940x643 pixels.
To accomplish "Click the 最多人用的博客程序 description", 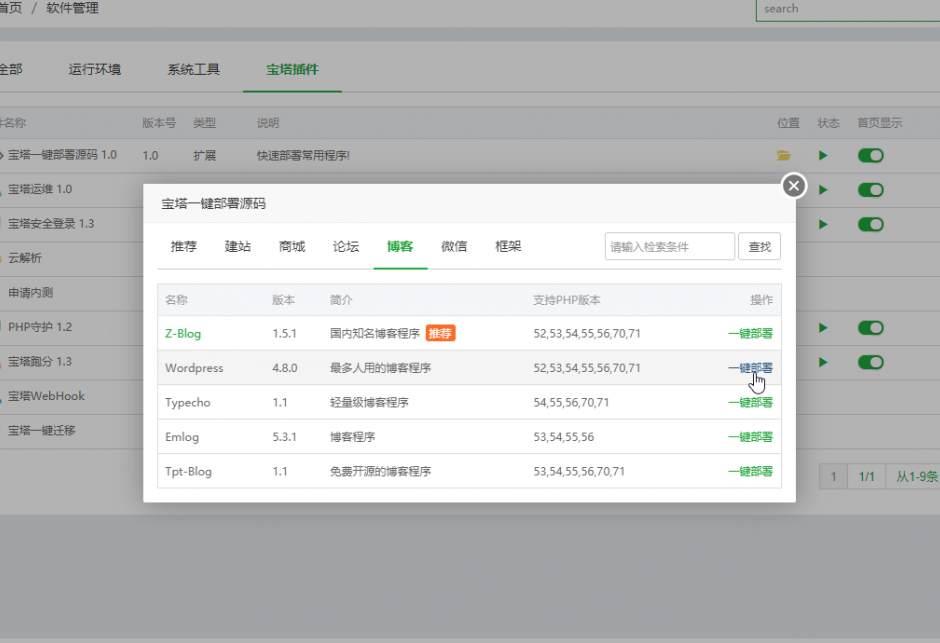I will tap(380, 368).
